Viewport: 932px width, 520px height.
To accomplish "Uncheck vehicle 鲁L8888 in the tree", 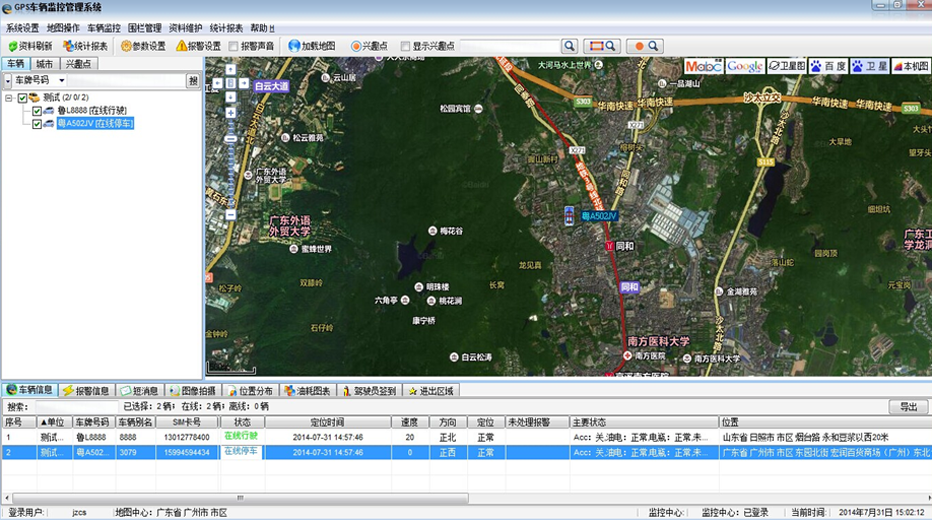I will 37,111.
